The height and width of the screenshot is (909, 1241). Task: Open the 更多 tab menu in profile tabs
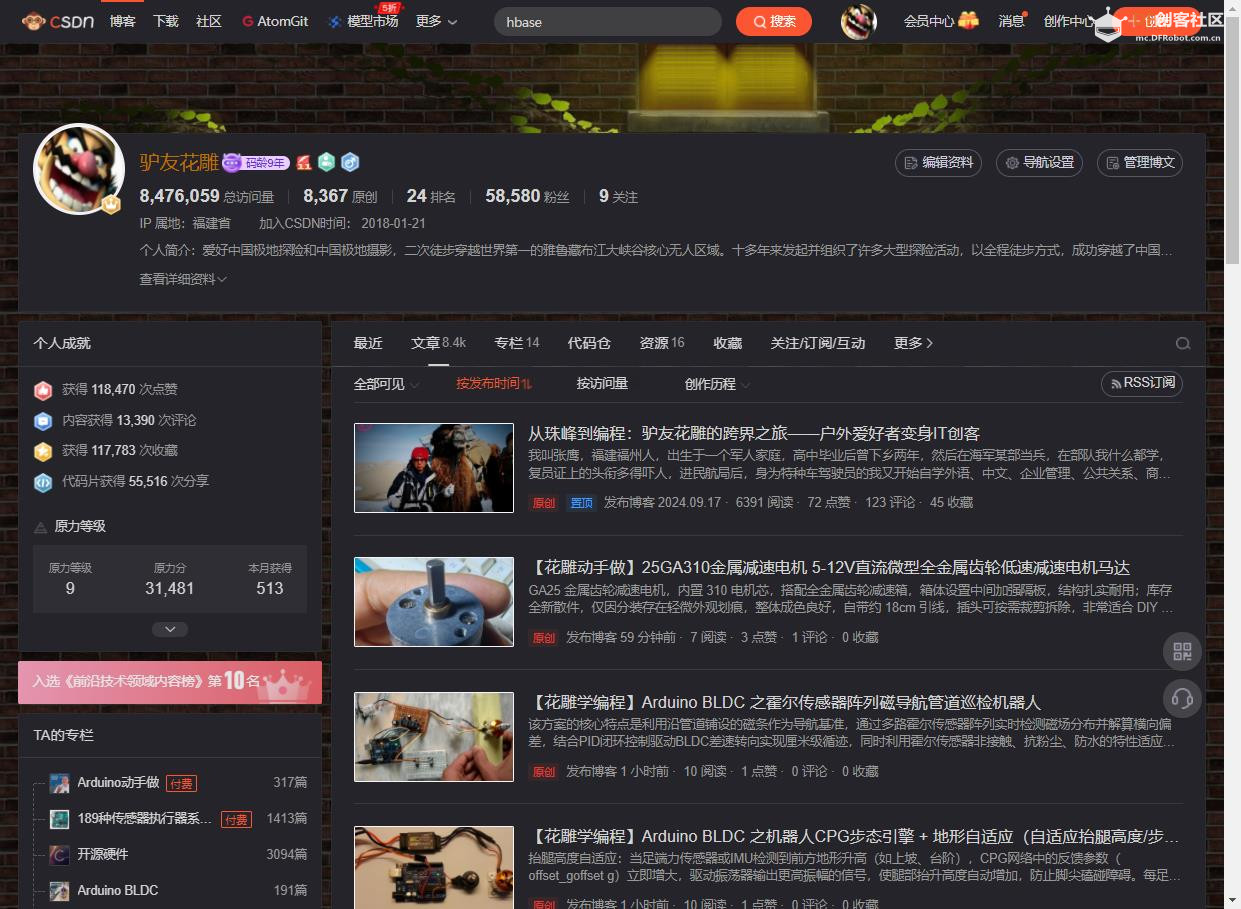pos(913,343)
